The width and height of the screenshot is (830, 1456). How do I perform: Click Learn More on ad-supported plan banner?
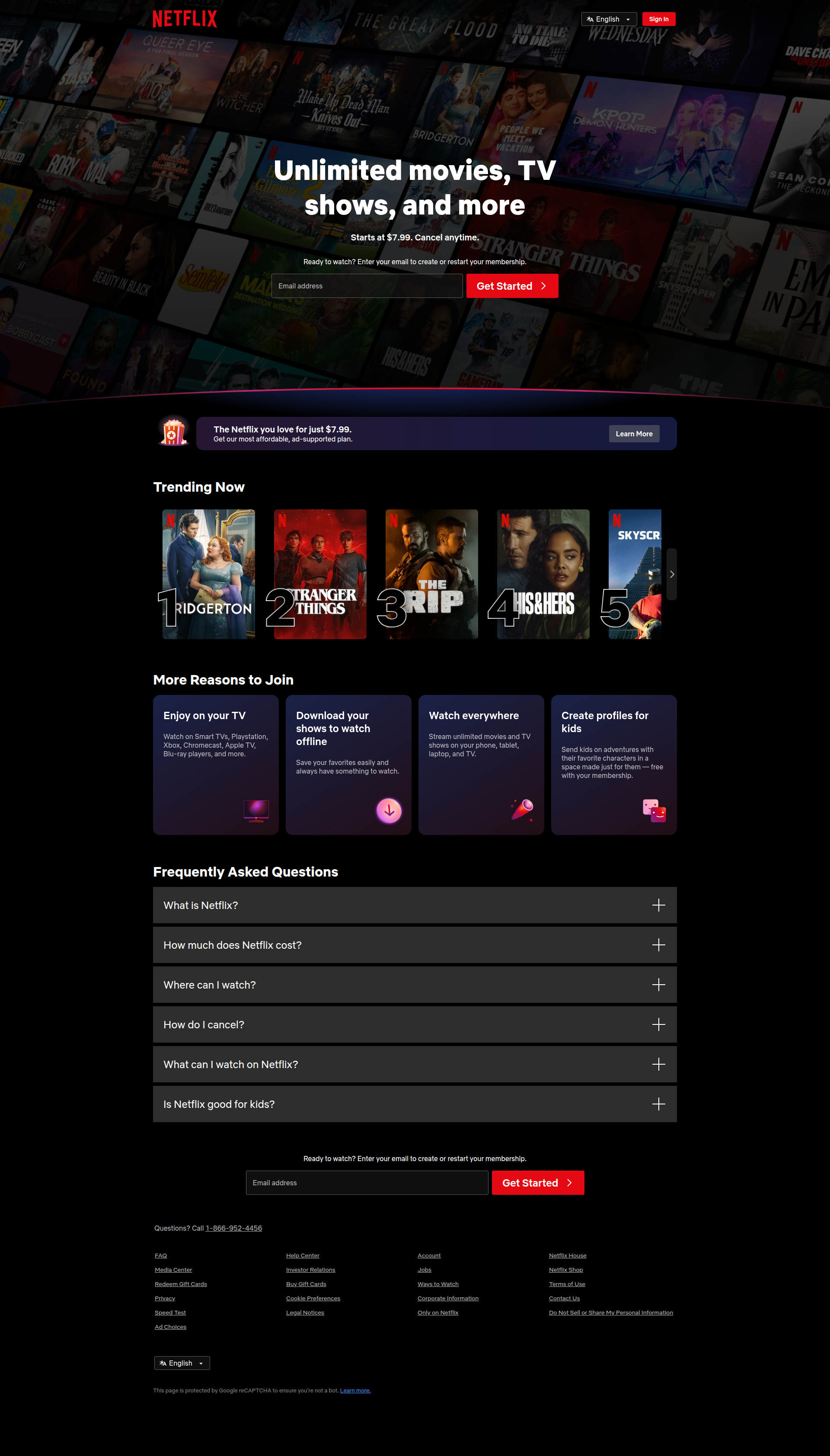(x=633, y=434)
